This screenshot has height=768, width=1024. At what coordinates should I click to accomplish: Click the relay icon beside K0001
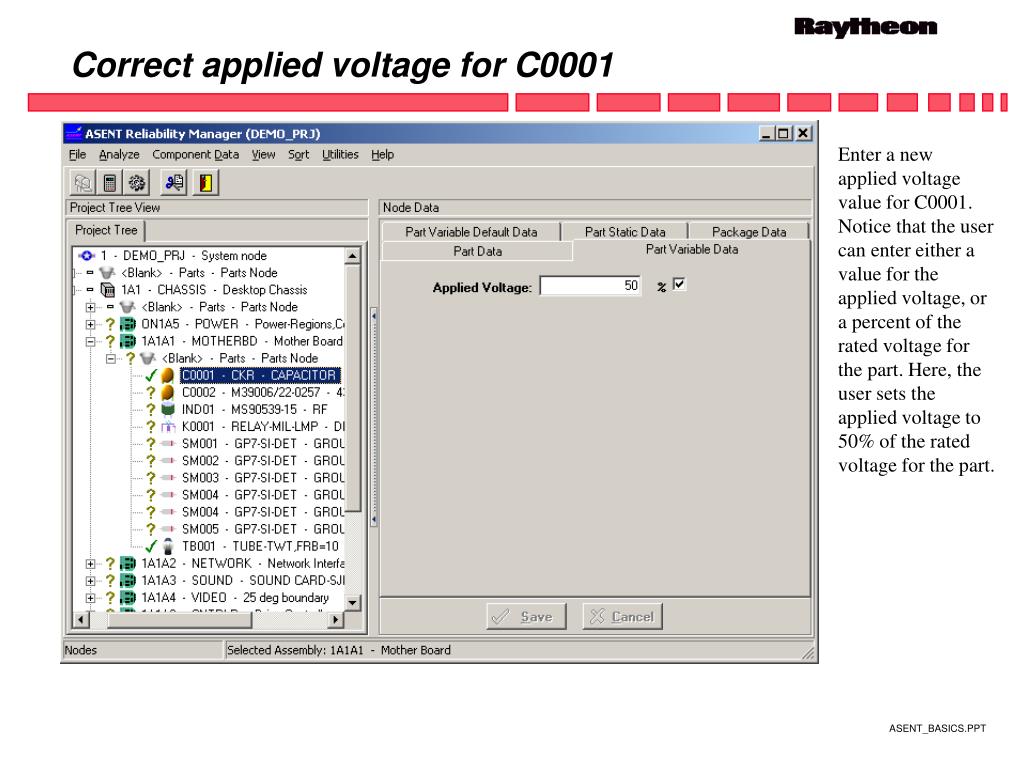click(168, 426)
